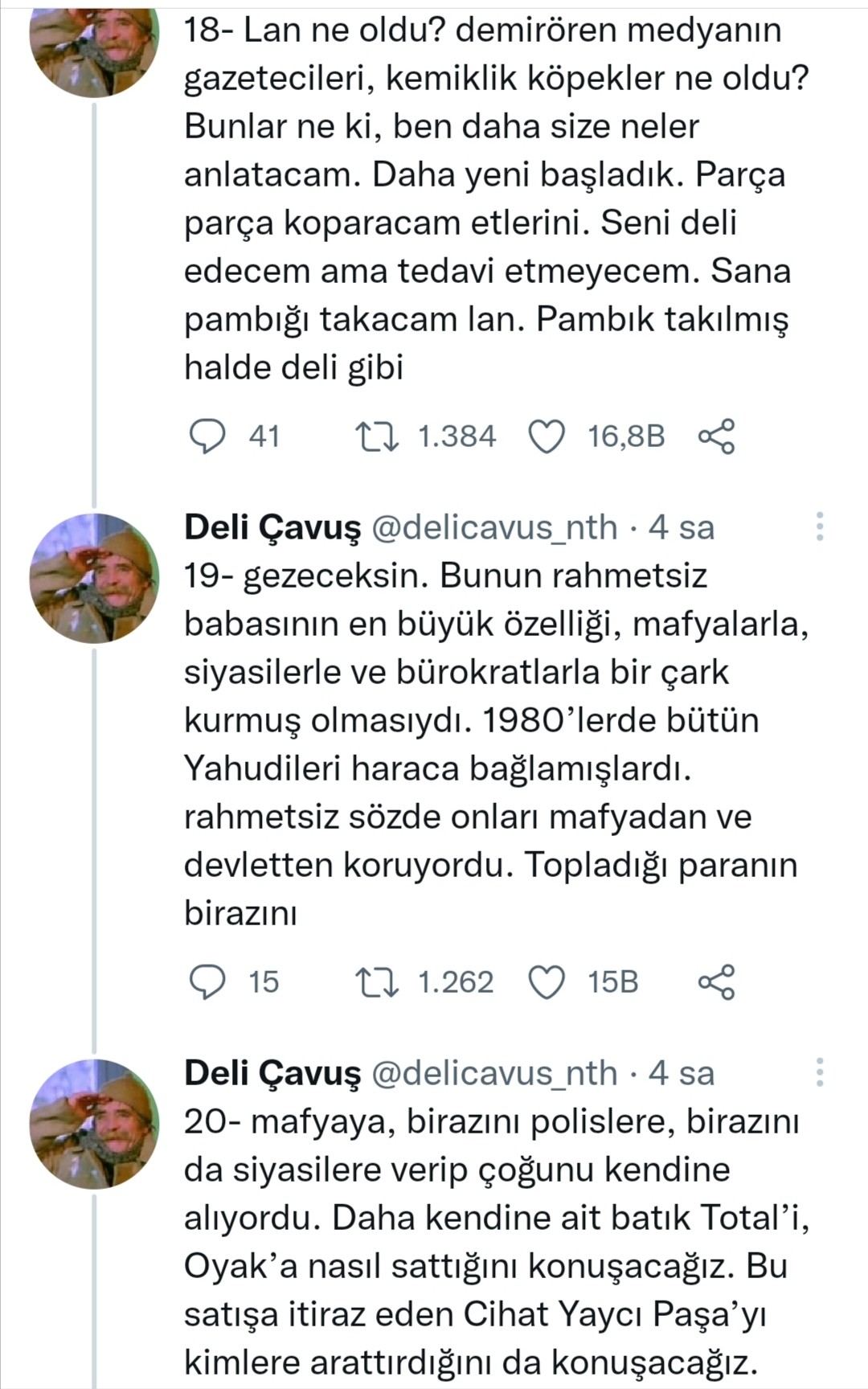Open Deli Çavuş profile from tweet 19 name
Viewport: 868px width, 1389px height.
[272, 527]
